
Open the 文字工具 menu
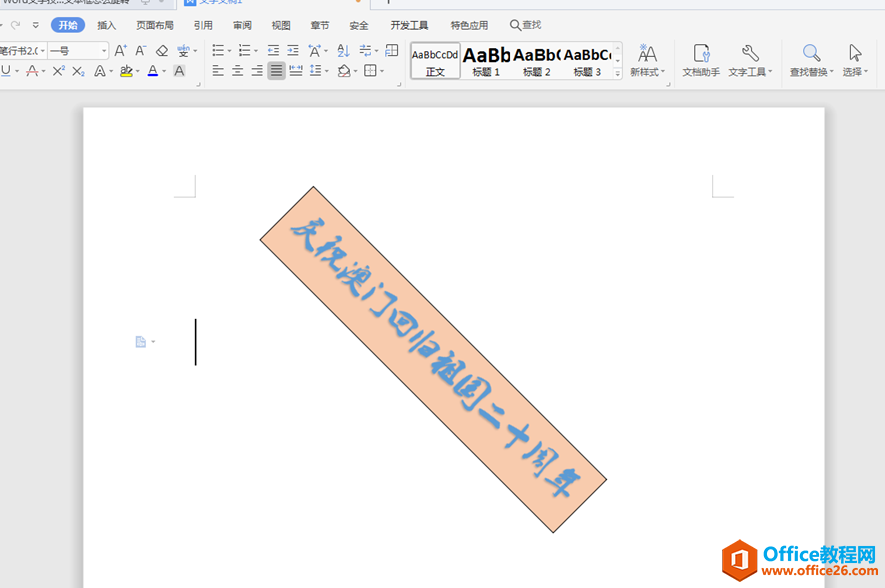click(x=750, y=60)
